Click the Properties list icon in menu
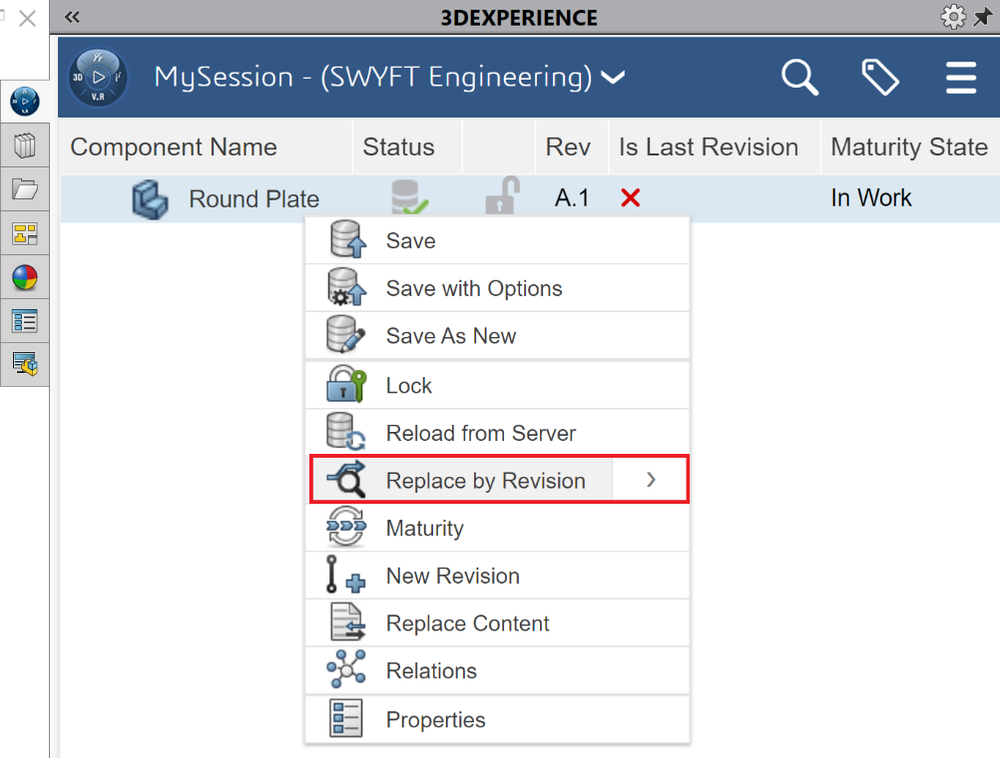 tap(346, 718)
